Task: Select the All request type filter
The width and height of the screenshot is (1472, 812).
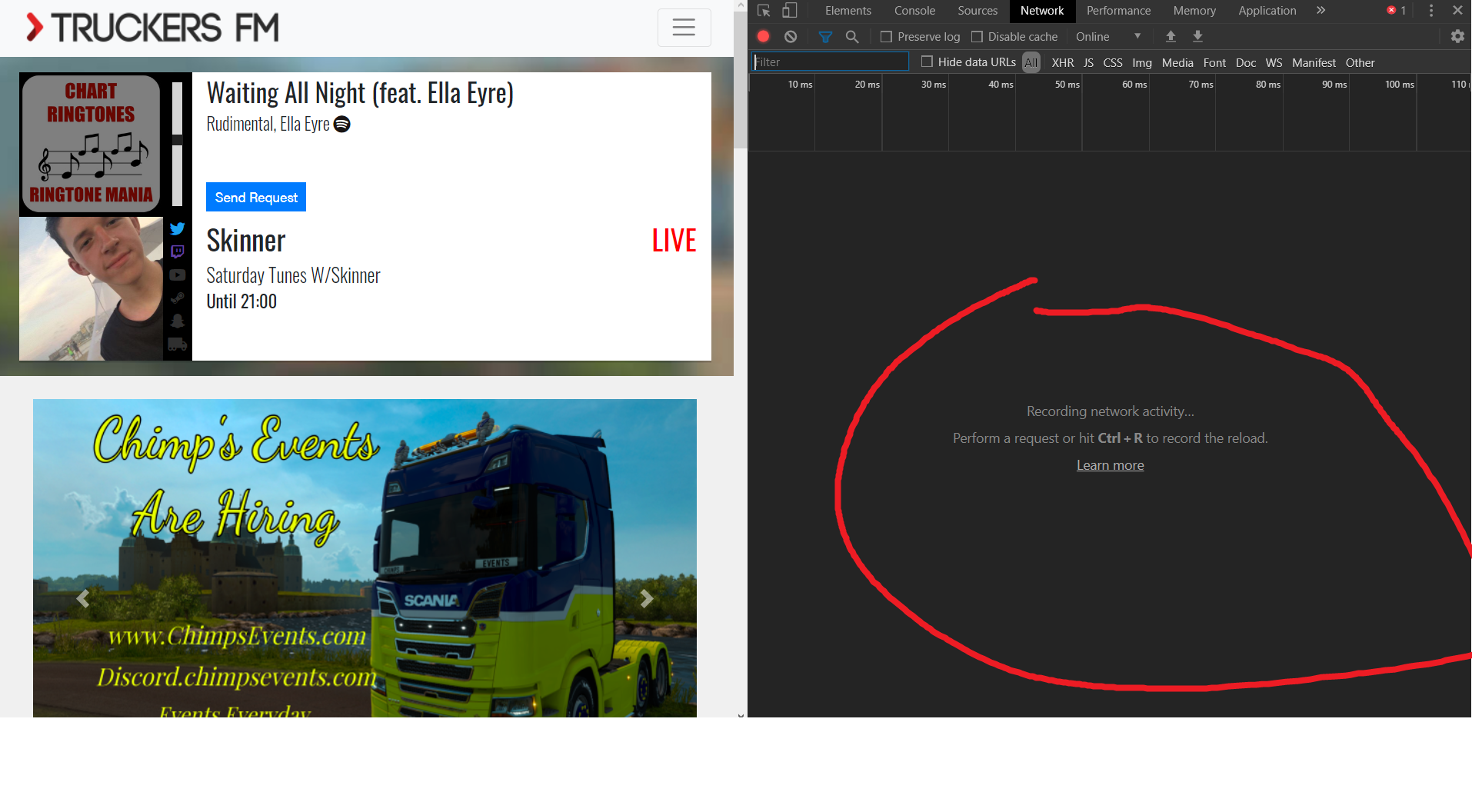Action: pos(1031,62)
